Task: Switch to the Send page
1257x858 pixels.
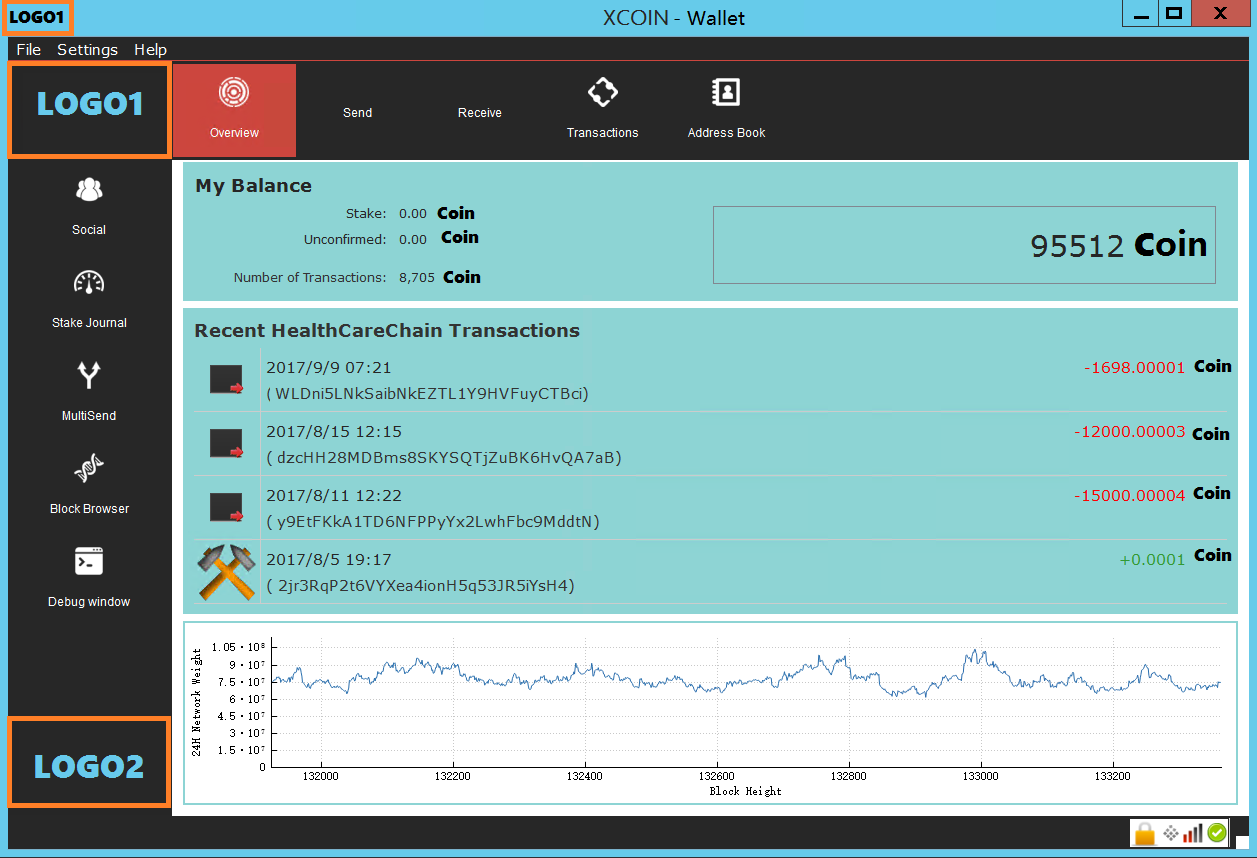Action: (357, 112)
